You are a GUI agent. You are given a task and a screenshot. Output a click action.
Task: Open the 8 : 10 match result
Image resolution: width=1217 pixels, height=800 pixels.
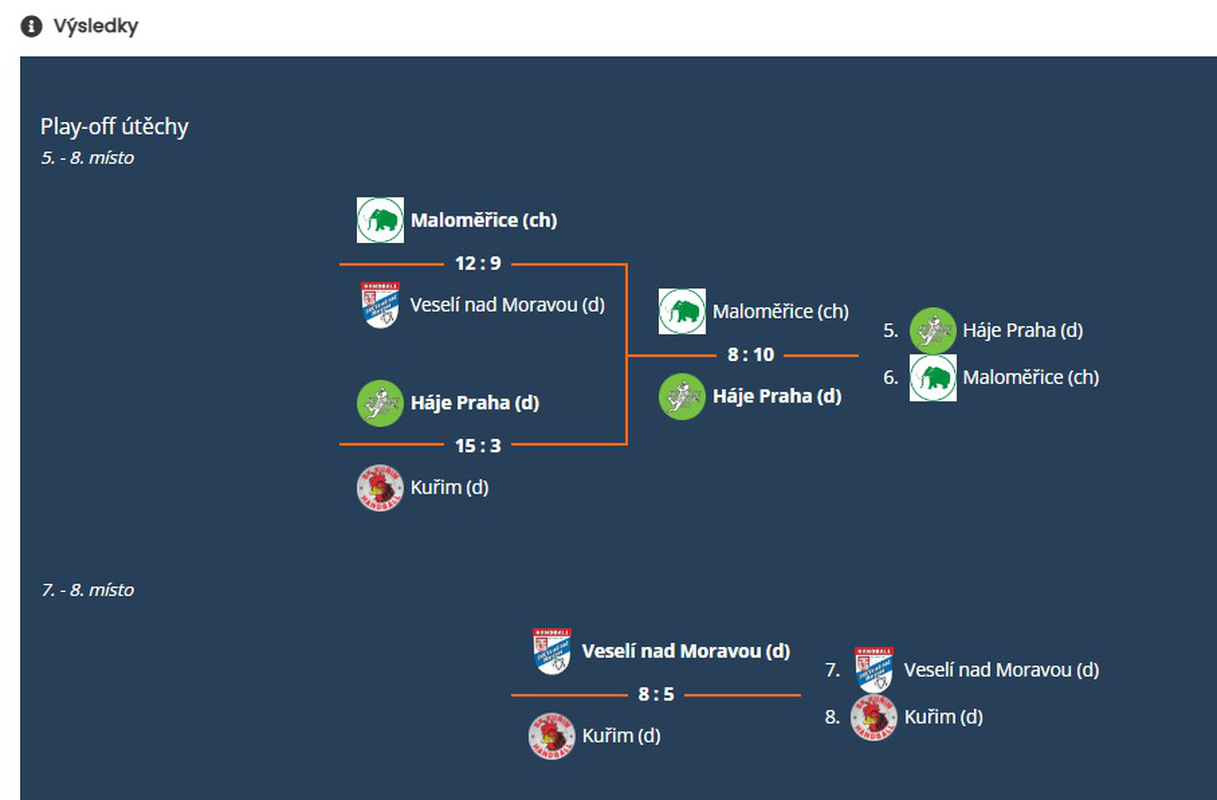coord(750,355)
